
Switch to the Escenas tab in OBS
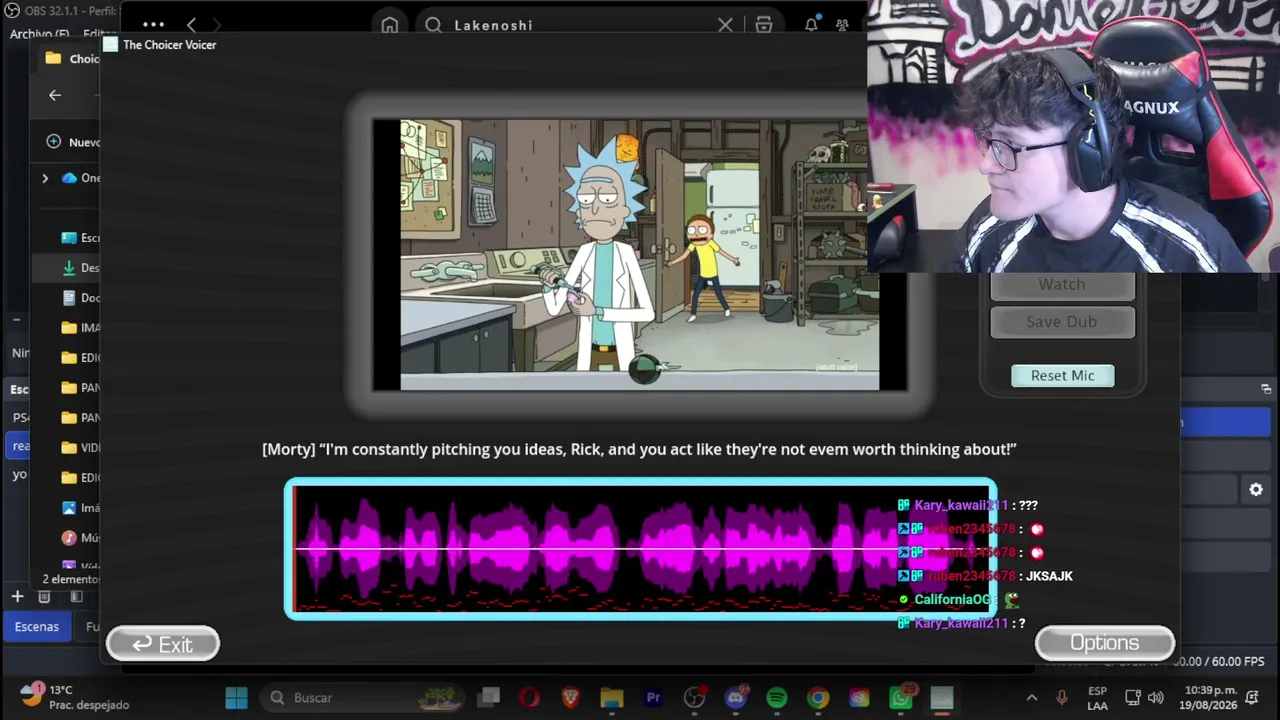(x=37, y=627)
